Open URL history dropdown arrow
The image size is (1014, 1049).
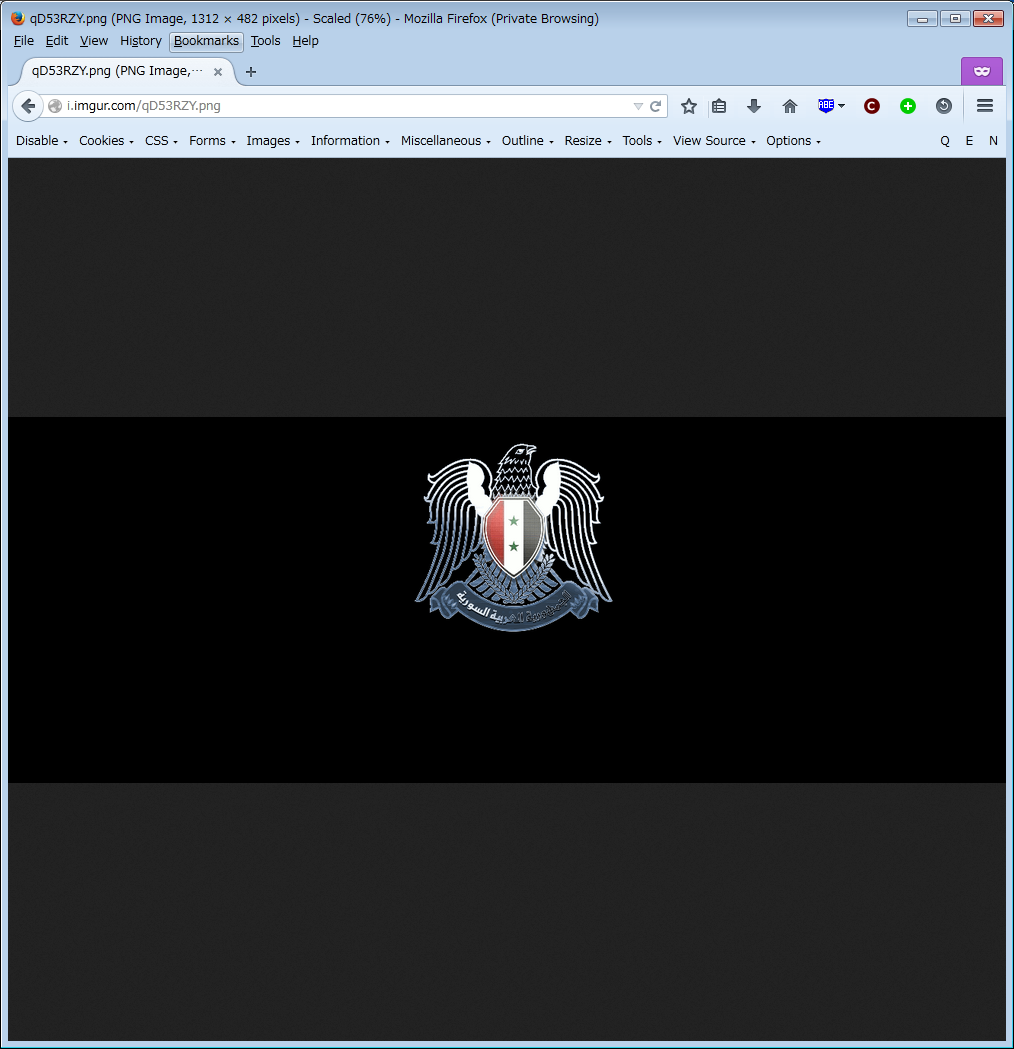pyautogui.click(x=638, y=106)
